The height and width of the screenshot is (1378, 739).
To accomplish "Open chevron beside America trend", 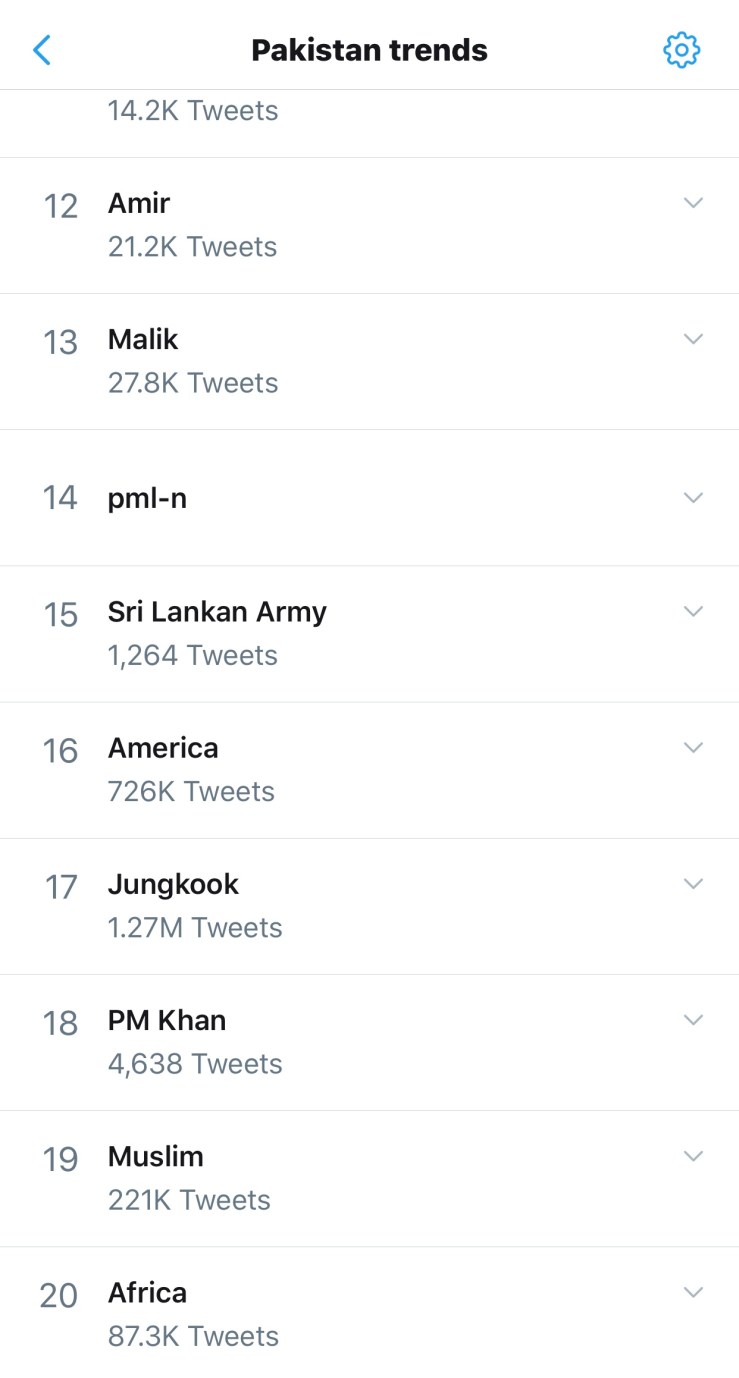I will coord(693,747).
